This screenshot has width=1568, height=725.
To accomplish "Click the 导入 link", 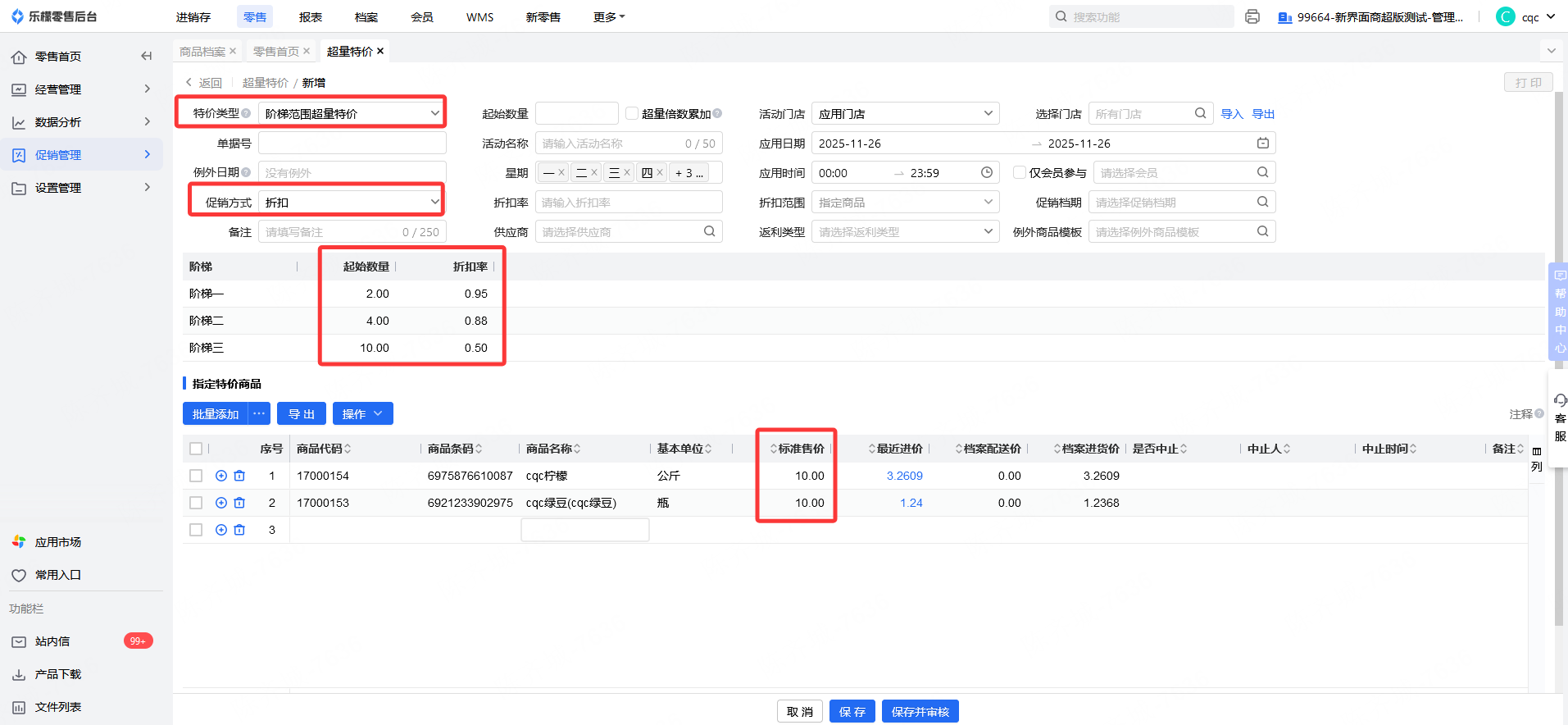I will tap(1232, 114).
